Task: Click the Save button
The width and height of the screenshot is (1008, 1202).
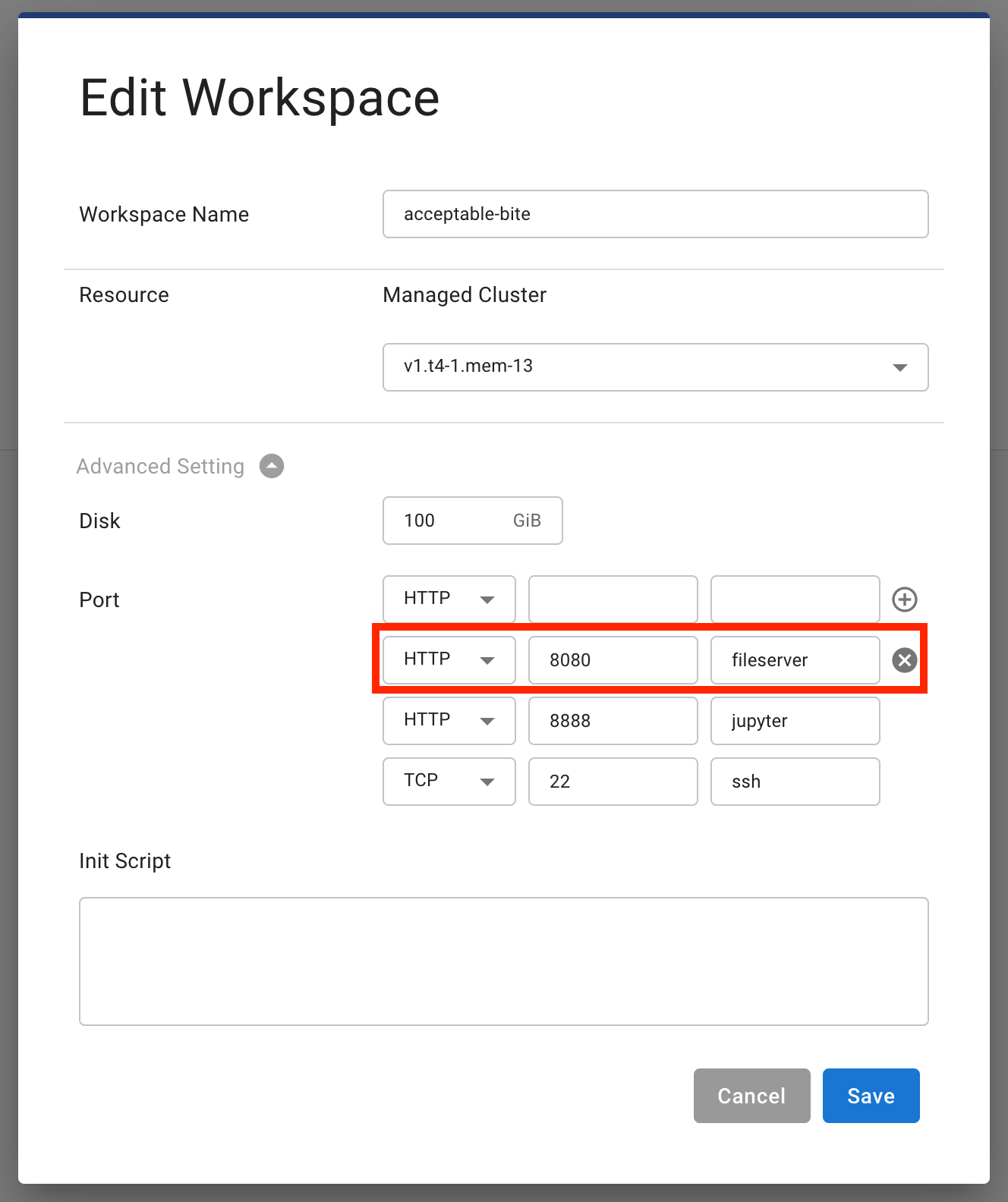Action: click(x=871, y=1096)
